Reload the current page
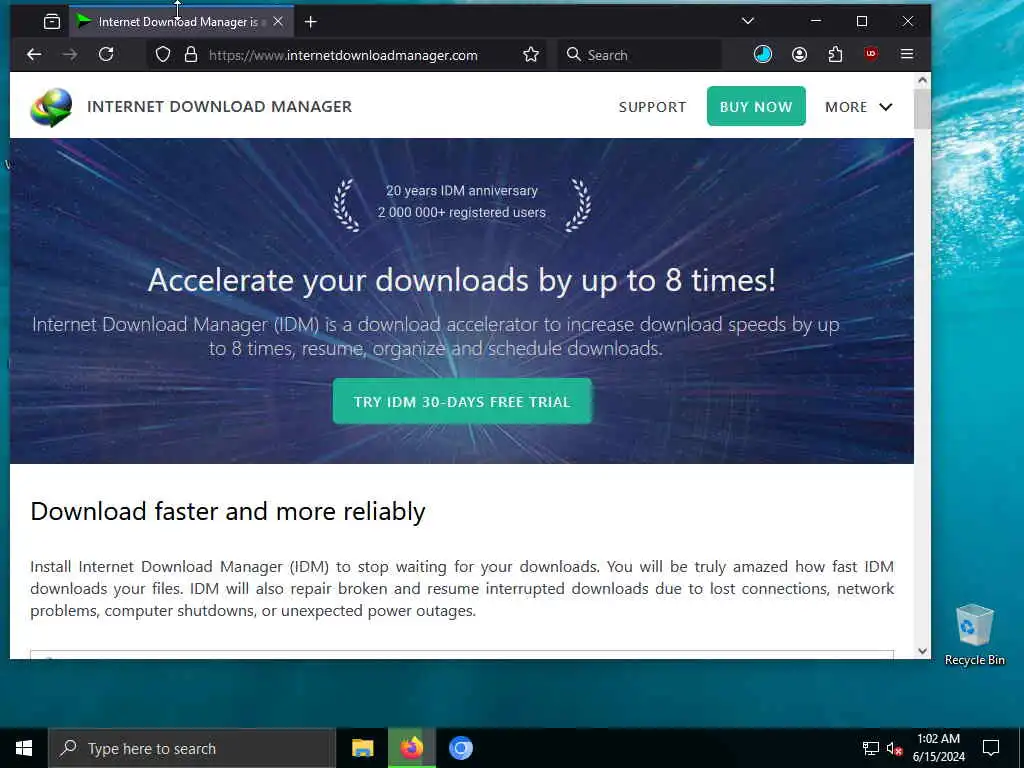 (x=106, y=54)
